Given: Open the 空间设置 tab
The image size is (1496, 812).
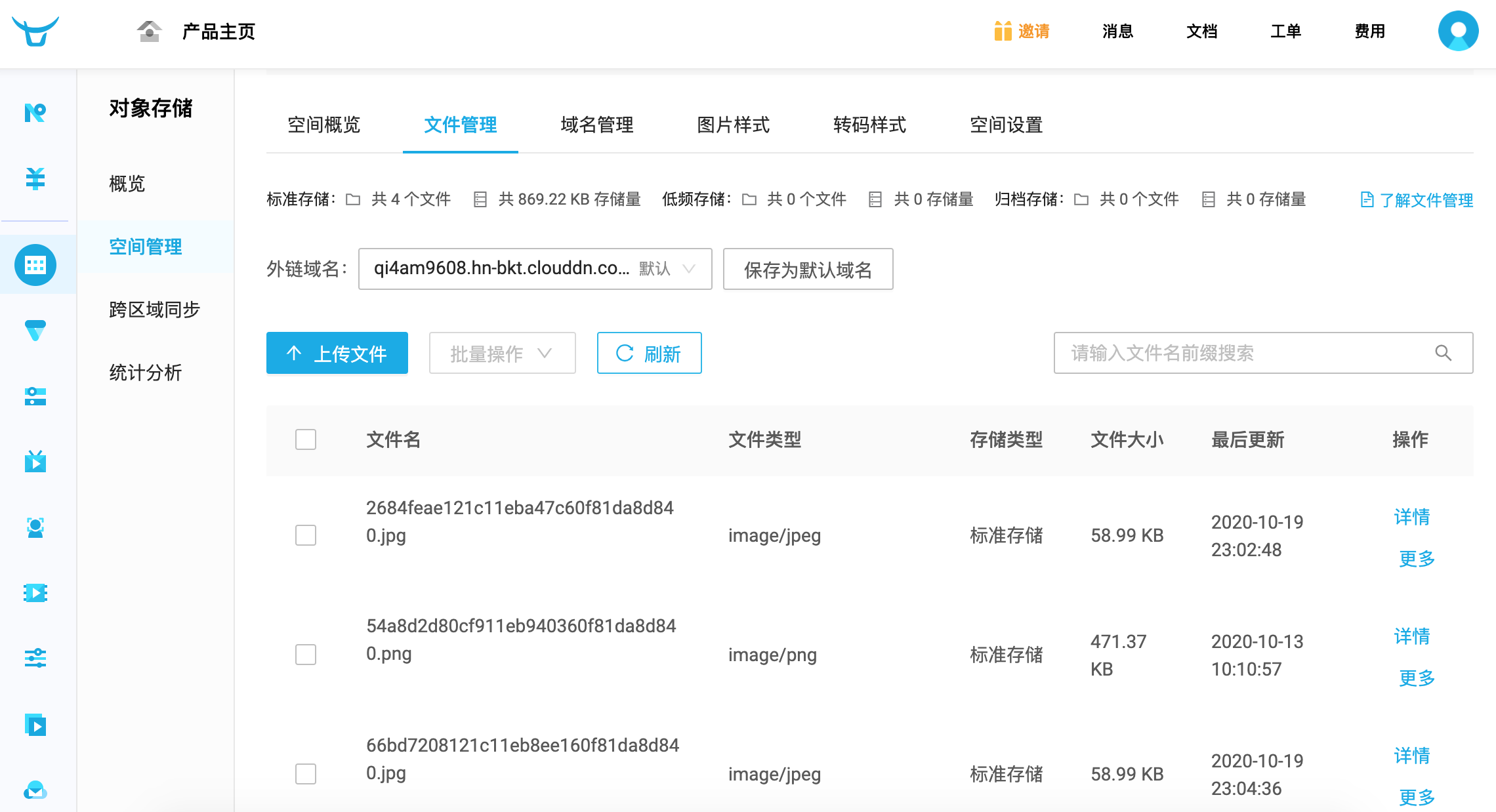Looking at the screenshot, I should 1006,125.
